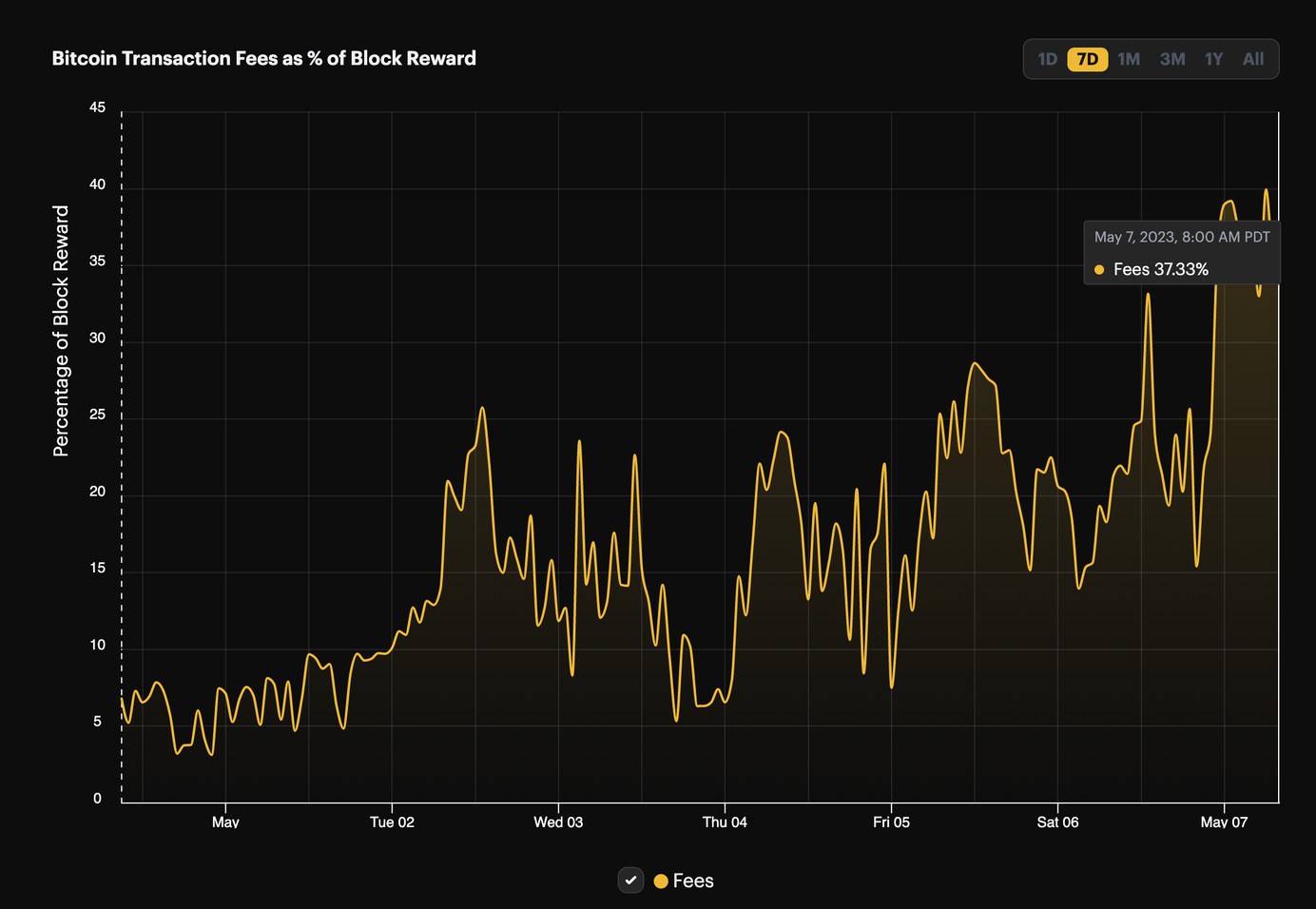Select the 1D time range option
Viewport: 1316px width, 909px height.
click(x=1047, y=59)
